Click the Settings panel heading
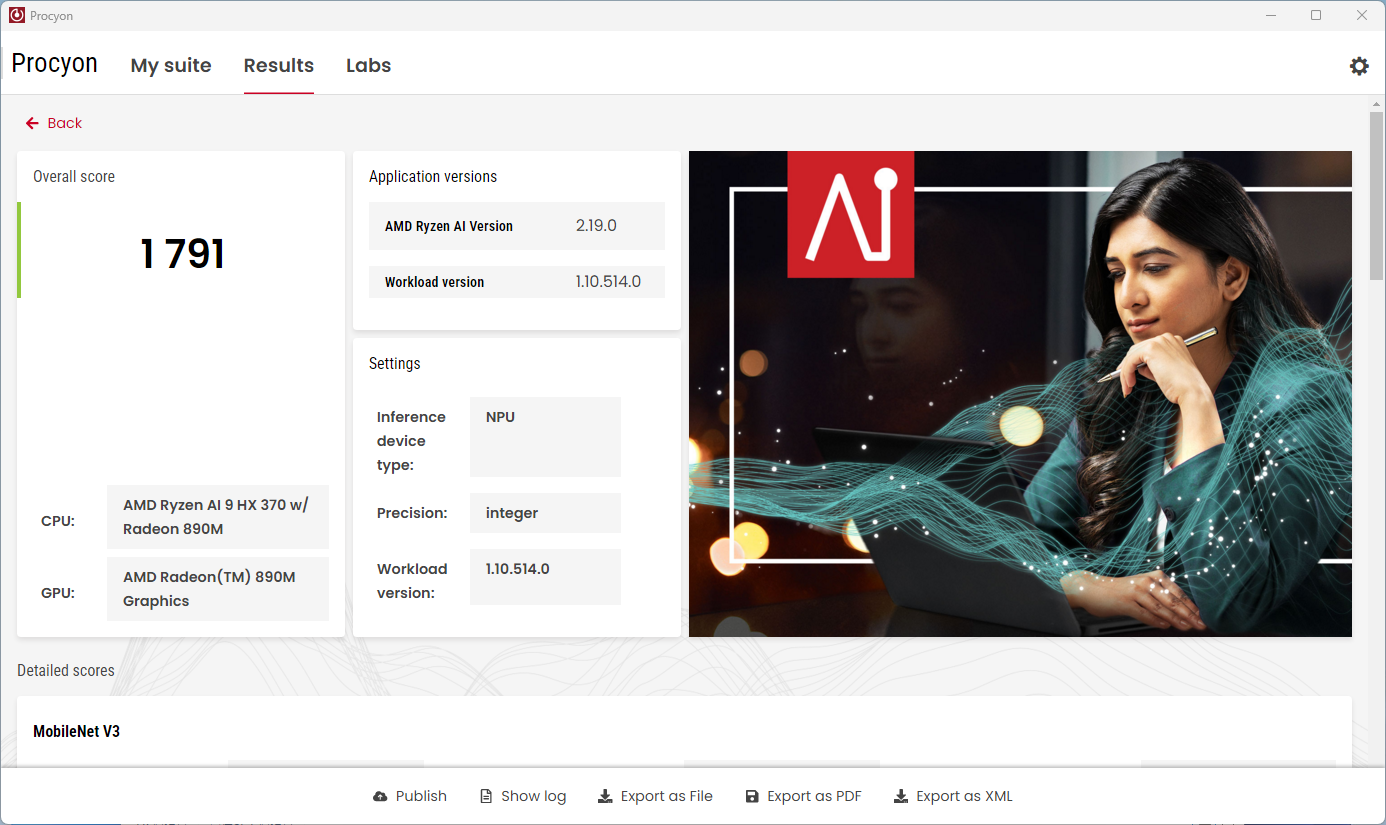Image resolution: width=1386 pixels, height=825 pixels. [395, 364]
